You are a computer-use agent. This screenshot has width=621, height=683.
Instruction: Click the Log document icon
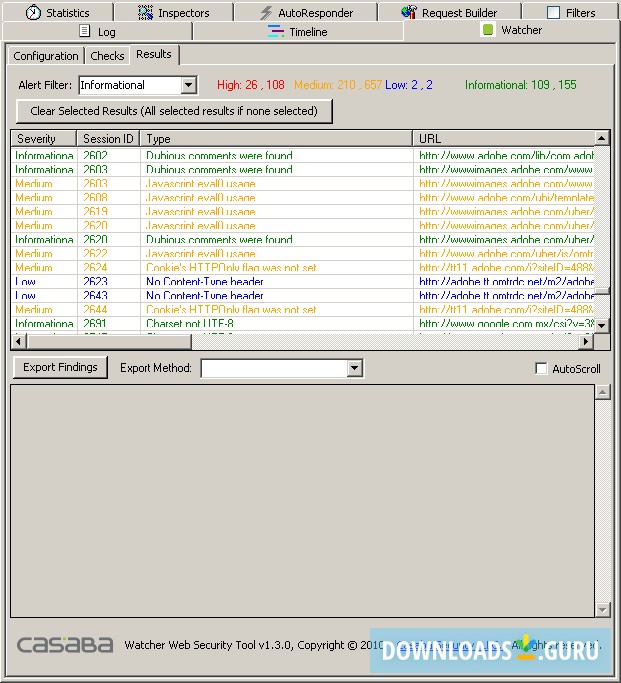85,31
